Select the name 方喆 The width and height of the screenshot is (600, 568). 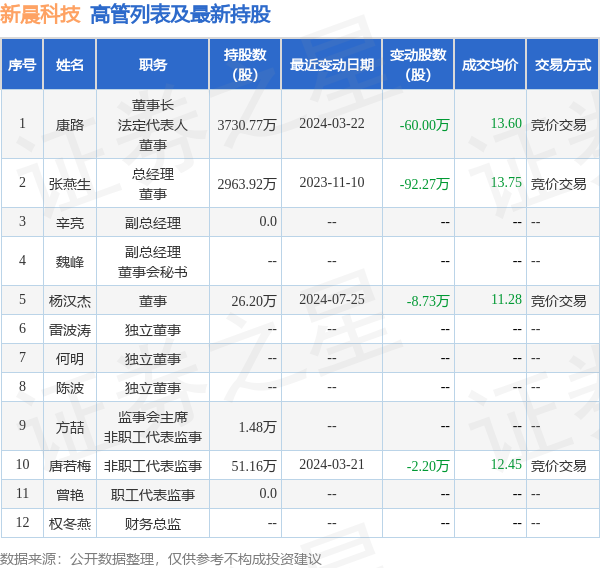coord(70,427)
